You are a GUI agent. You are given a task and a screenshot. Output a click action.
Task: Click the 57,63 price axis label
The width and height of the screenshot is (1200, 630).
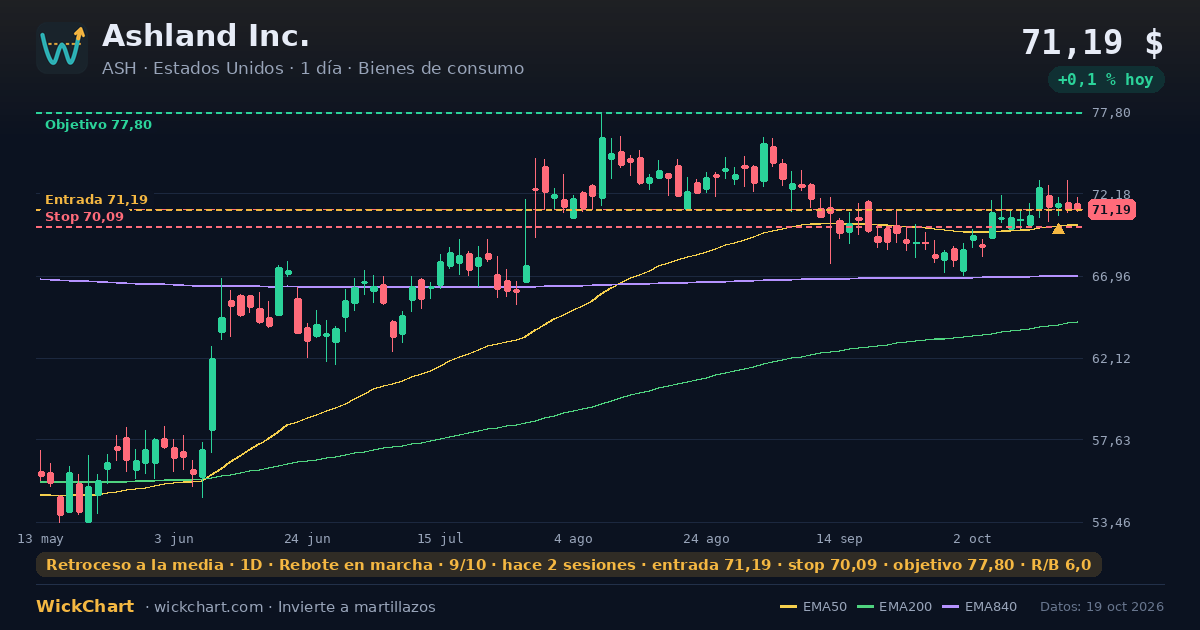tap(1112, 440)
